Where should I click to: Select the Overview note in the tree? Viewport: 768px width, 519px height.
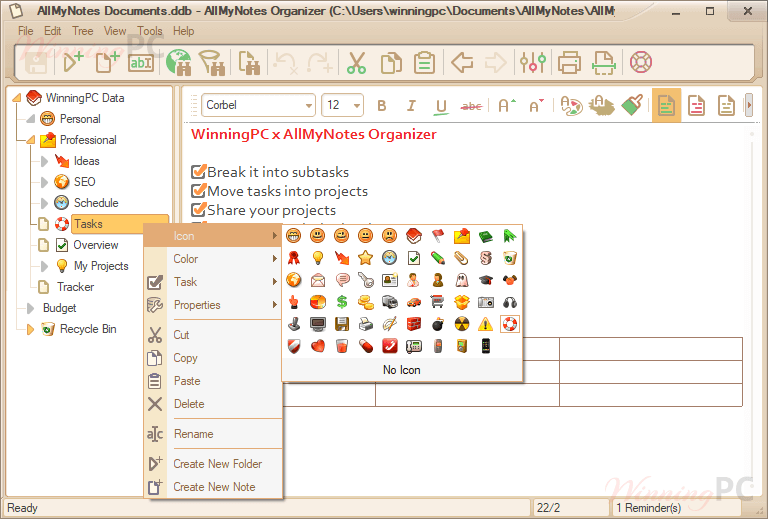click(96, 245)
